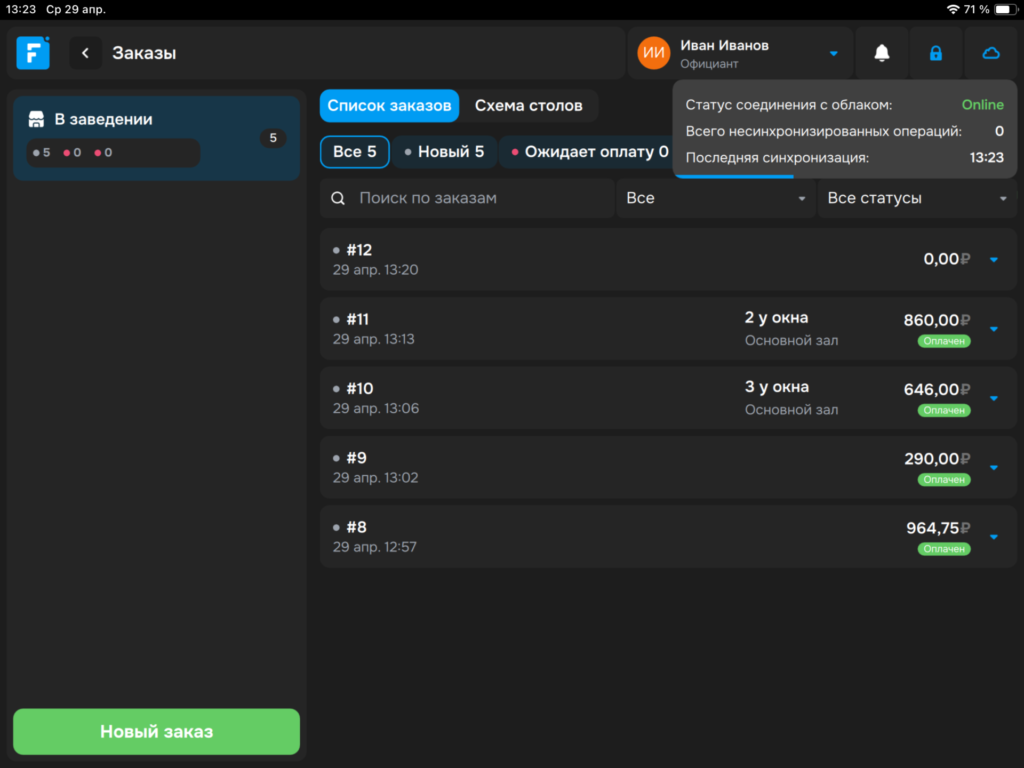Expand order #10 details arrow
This screenshot has width=1024, height=768.
(x=994, y=398)
